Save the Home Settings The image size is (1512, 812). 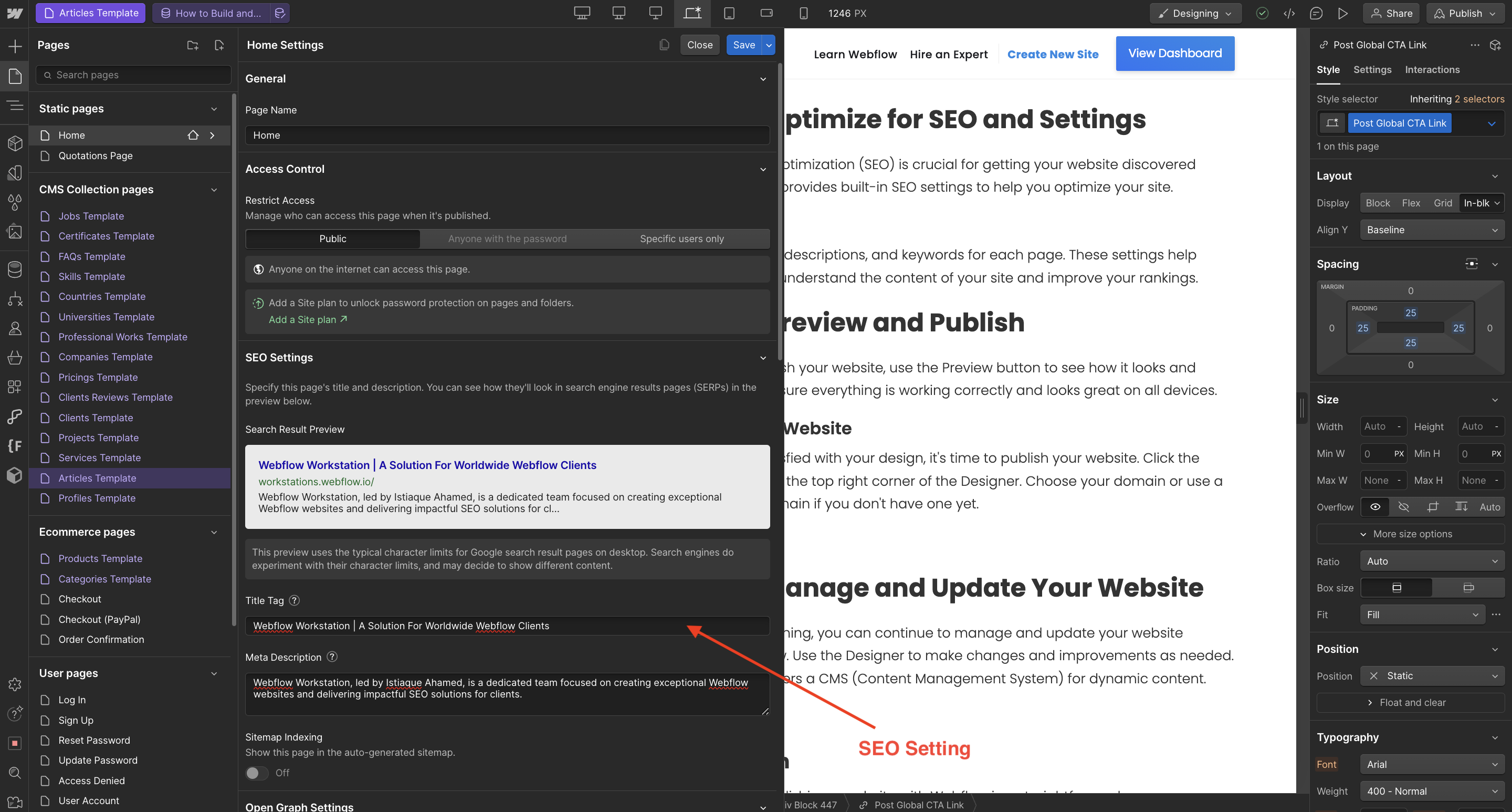pyautogui.click(x=744, y=45)
